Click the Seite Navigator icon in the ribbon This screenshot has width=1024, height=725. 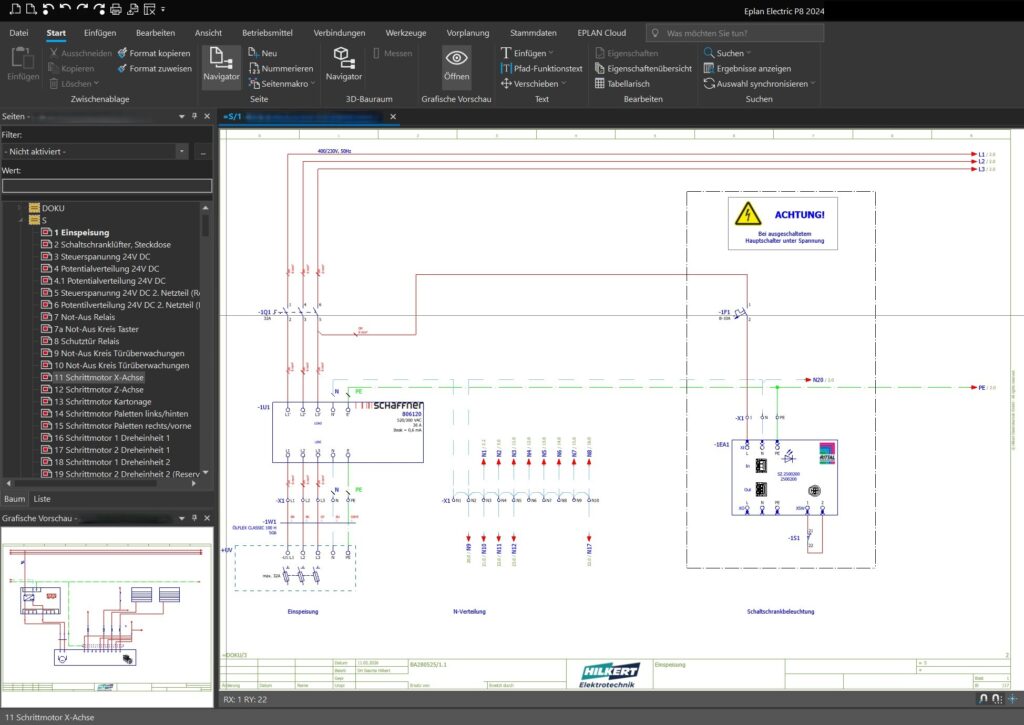click(221, 61)
